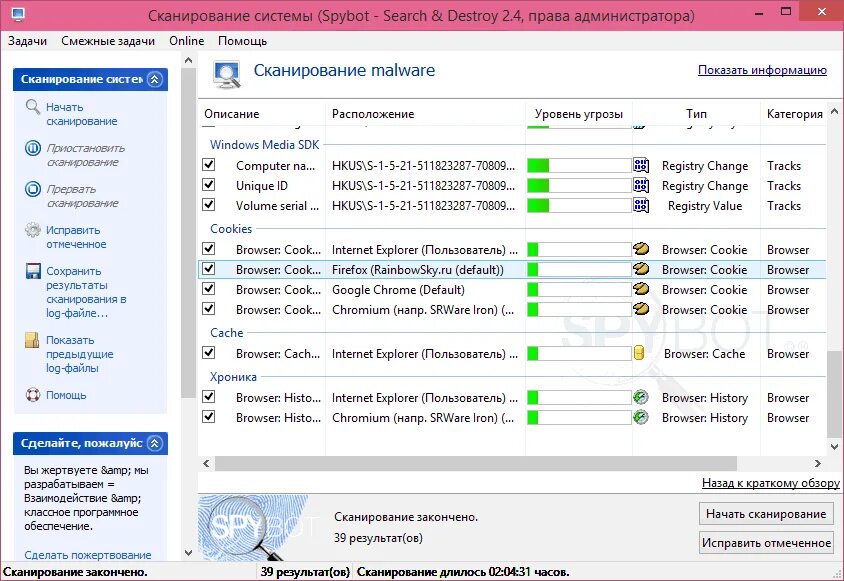
Task: Select the Windows Media SDK group heading
Action: coord(264,144)
